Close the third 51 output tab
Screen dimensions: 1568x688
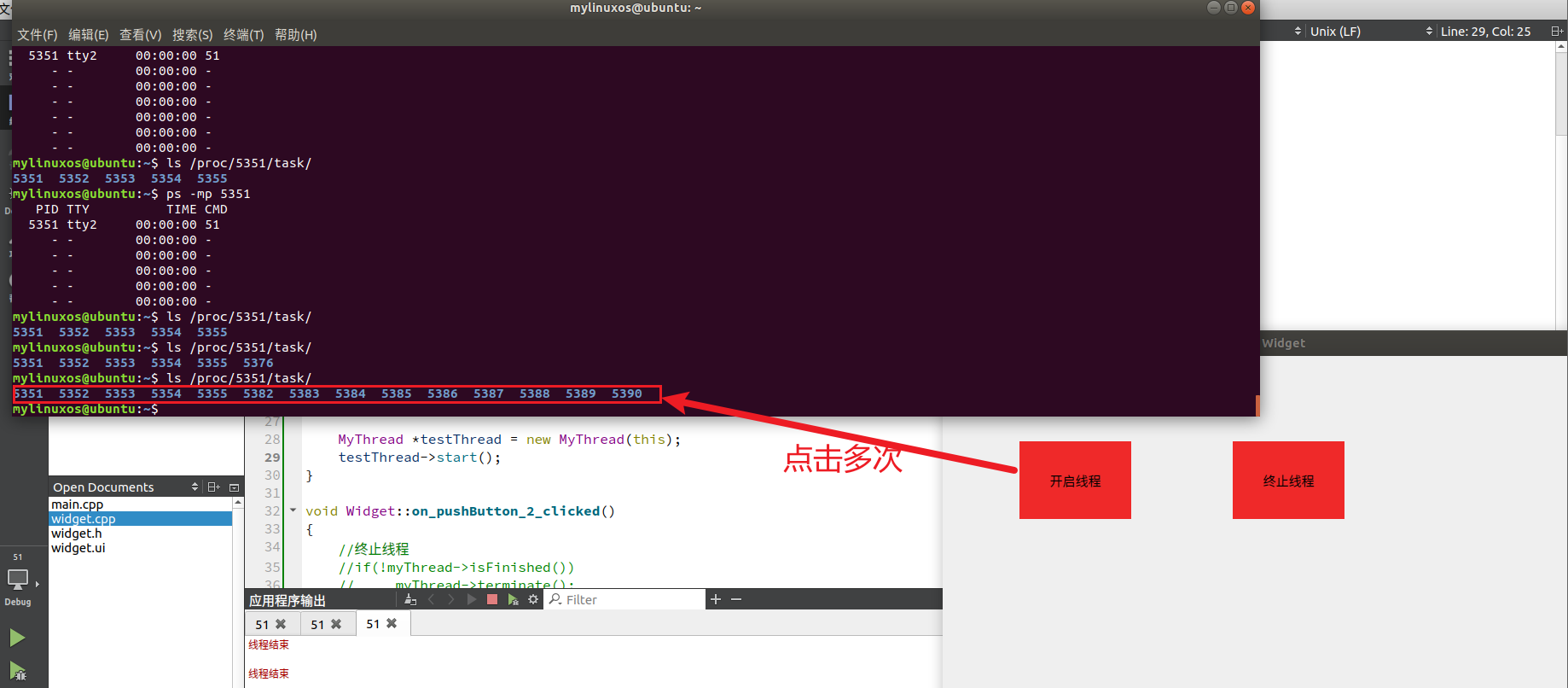(x=392, y=623)
